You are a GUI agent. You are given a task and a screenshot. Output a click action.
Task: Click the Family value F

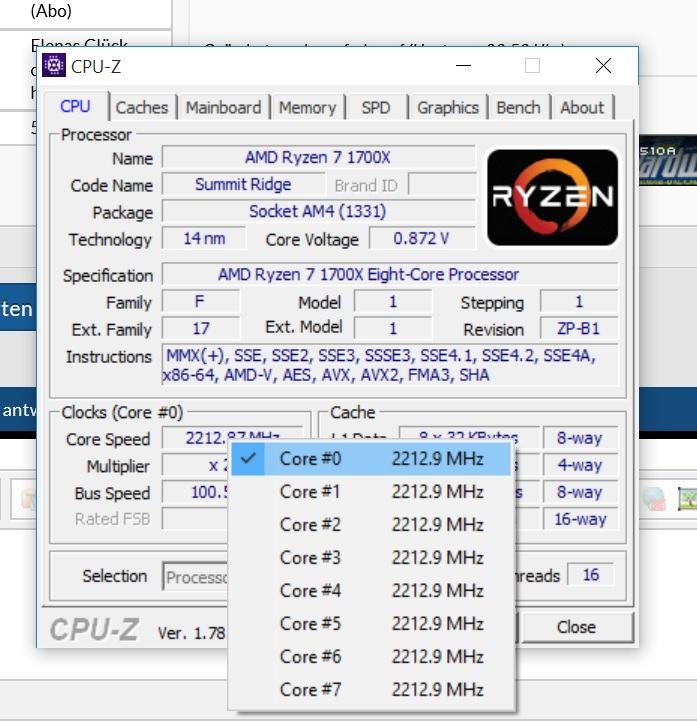tap(201, 302)
